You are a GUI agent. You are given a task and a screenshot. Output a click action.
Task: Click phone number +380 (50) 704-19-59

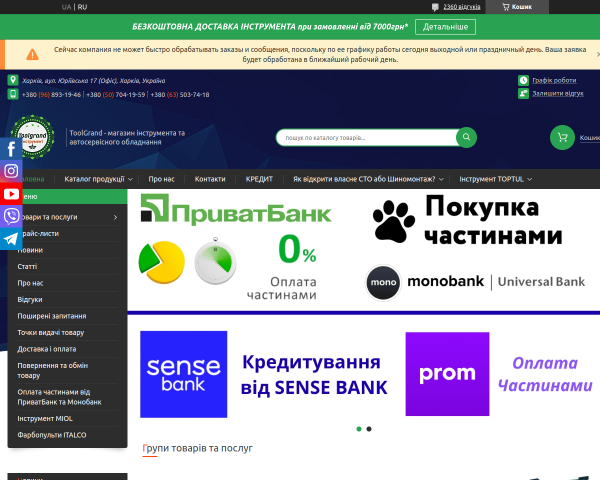(x=116, y=95)
